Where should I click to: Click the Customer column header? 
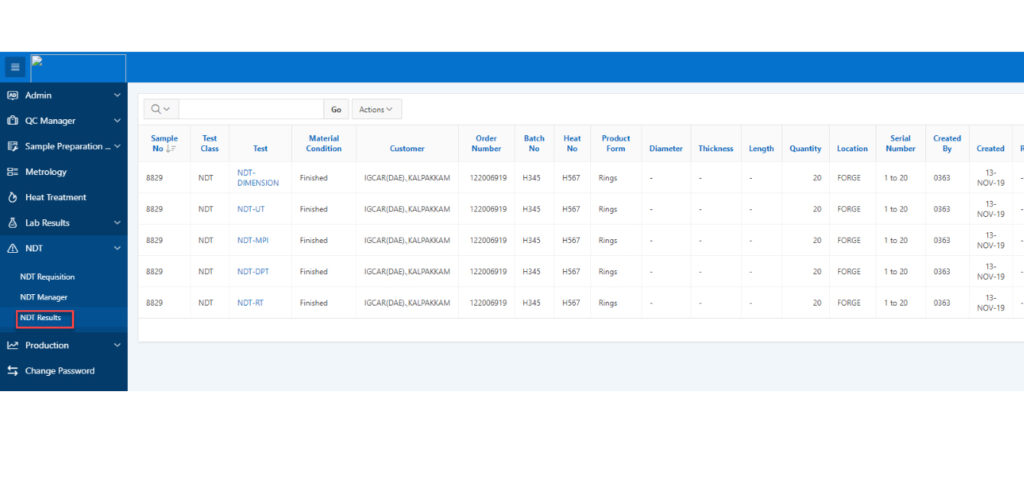[x=407, y=149]
